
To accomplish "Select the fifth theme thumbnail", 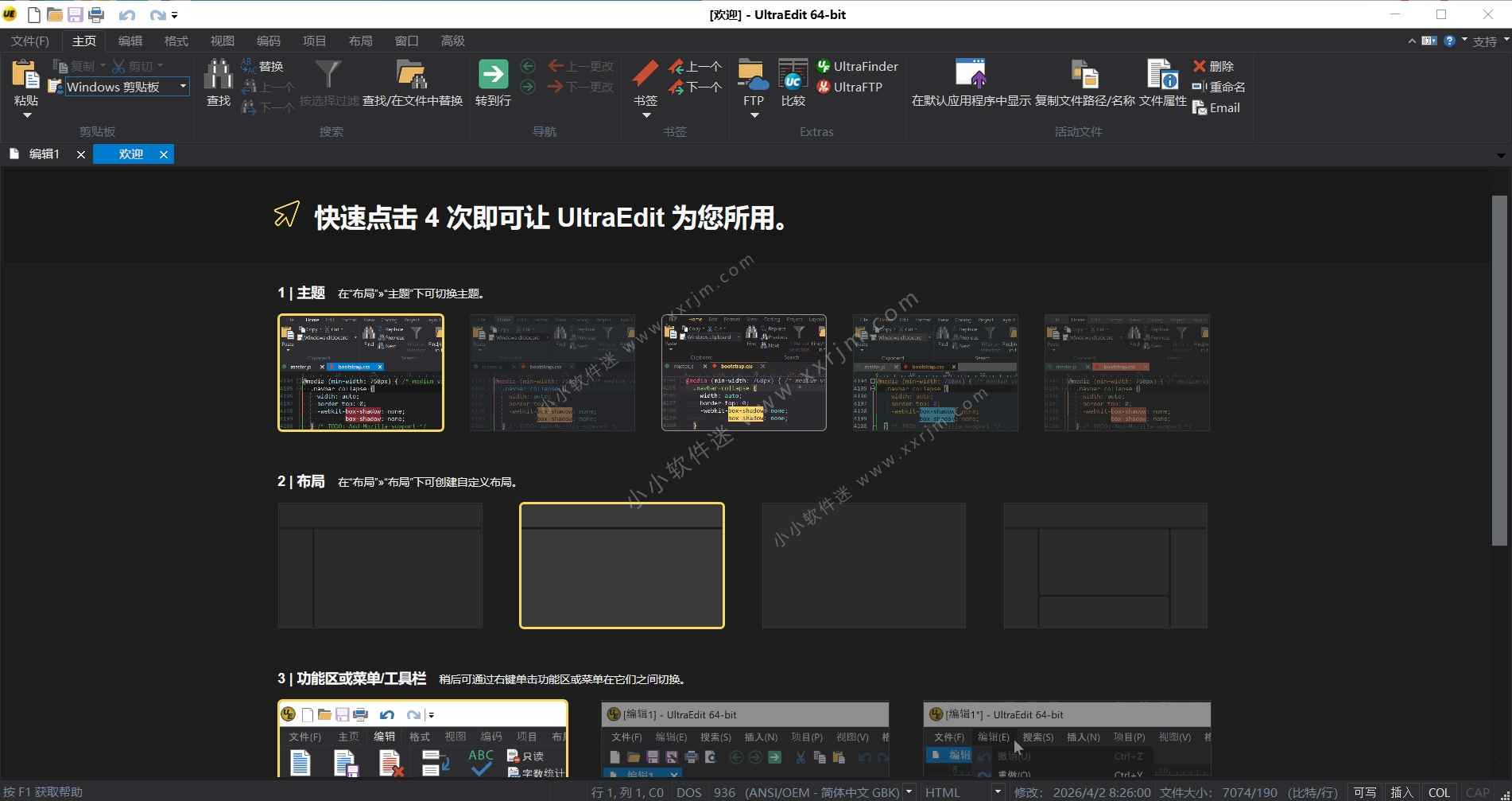I will click(x=1127, y=372).
